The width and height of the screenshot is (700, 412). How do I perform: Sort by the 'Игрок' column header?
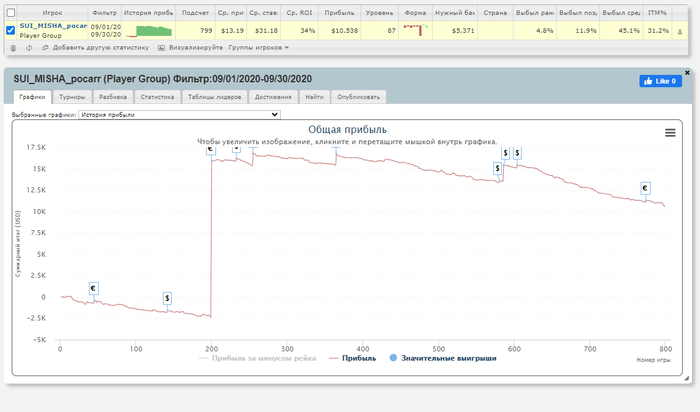point(53,13)
